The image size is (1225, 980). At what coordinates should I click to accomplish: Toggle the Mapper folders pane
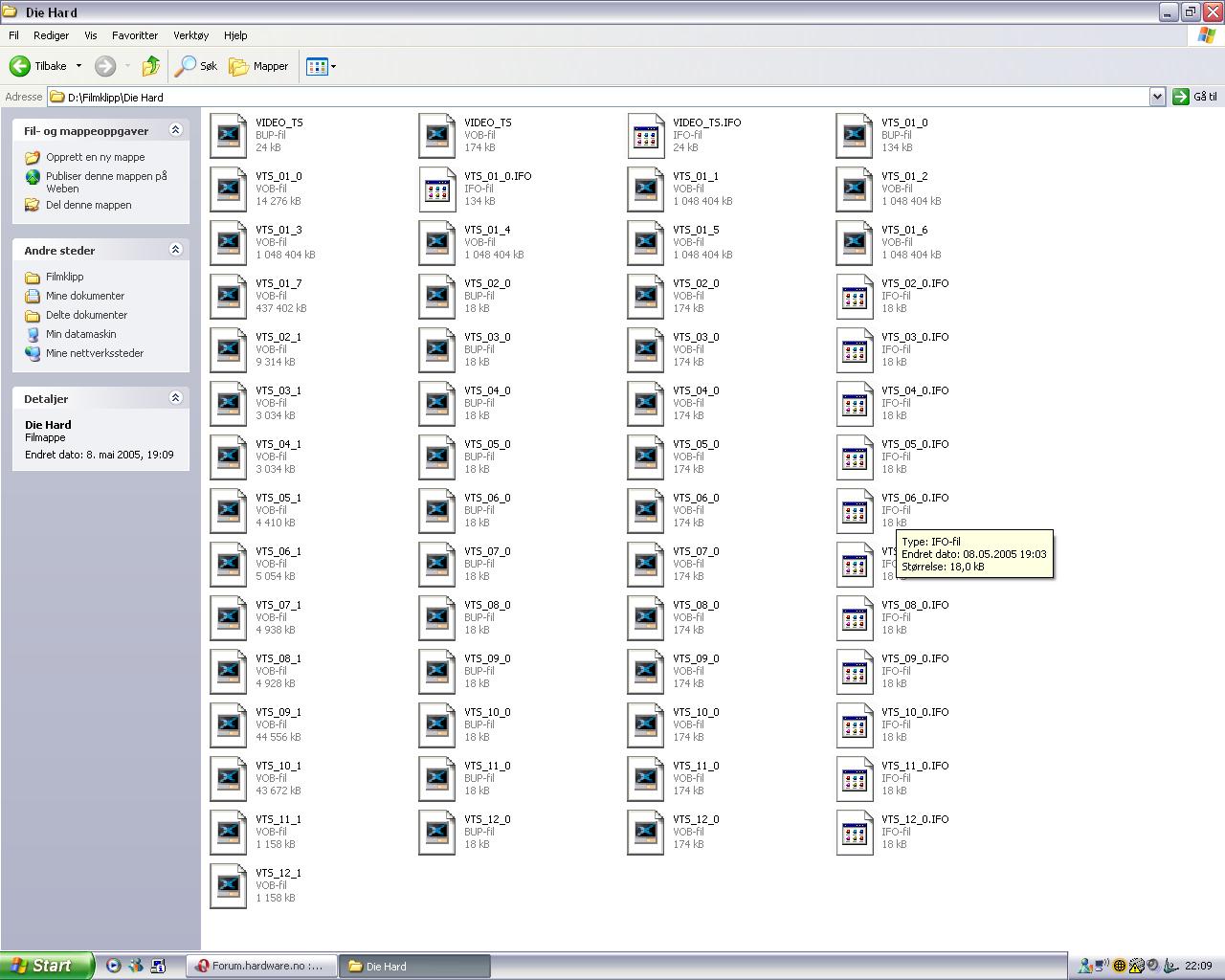(258, 66)
